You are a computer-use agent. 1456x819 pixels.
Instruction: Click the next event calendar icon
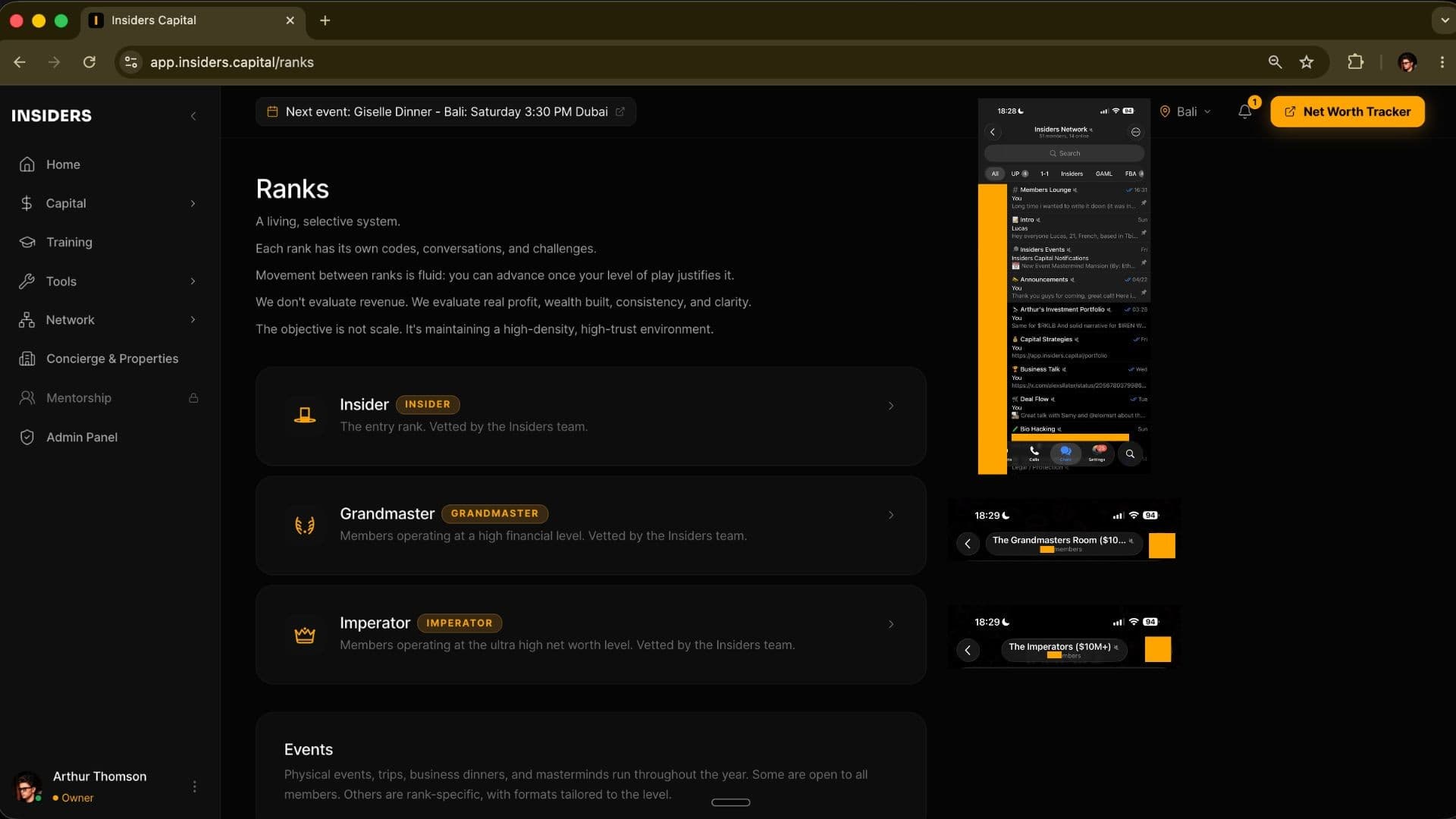(272, 111)
